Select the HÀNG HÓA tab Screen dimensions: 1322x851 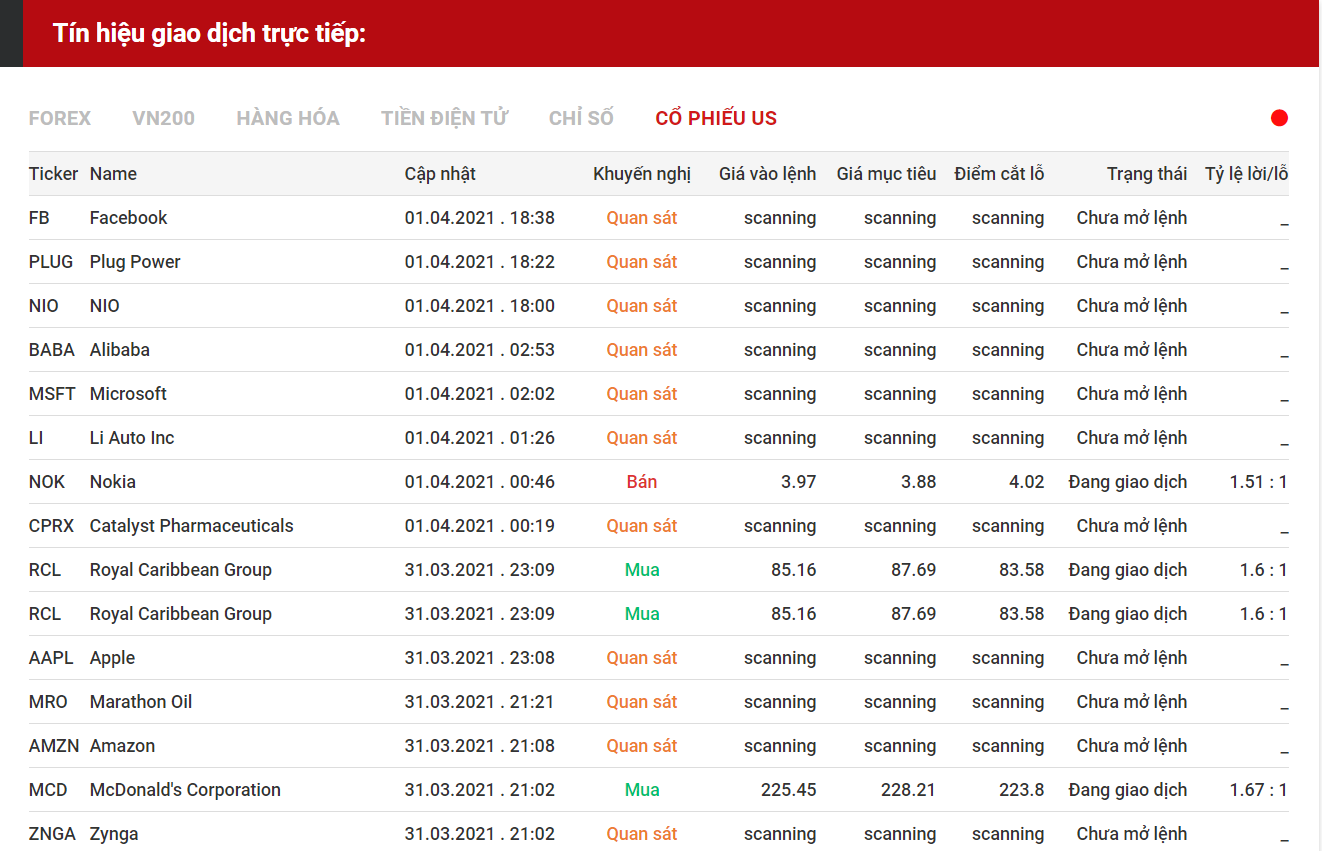[x=288, y=118]
